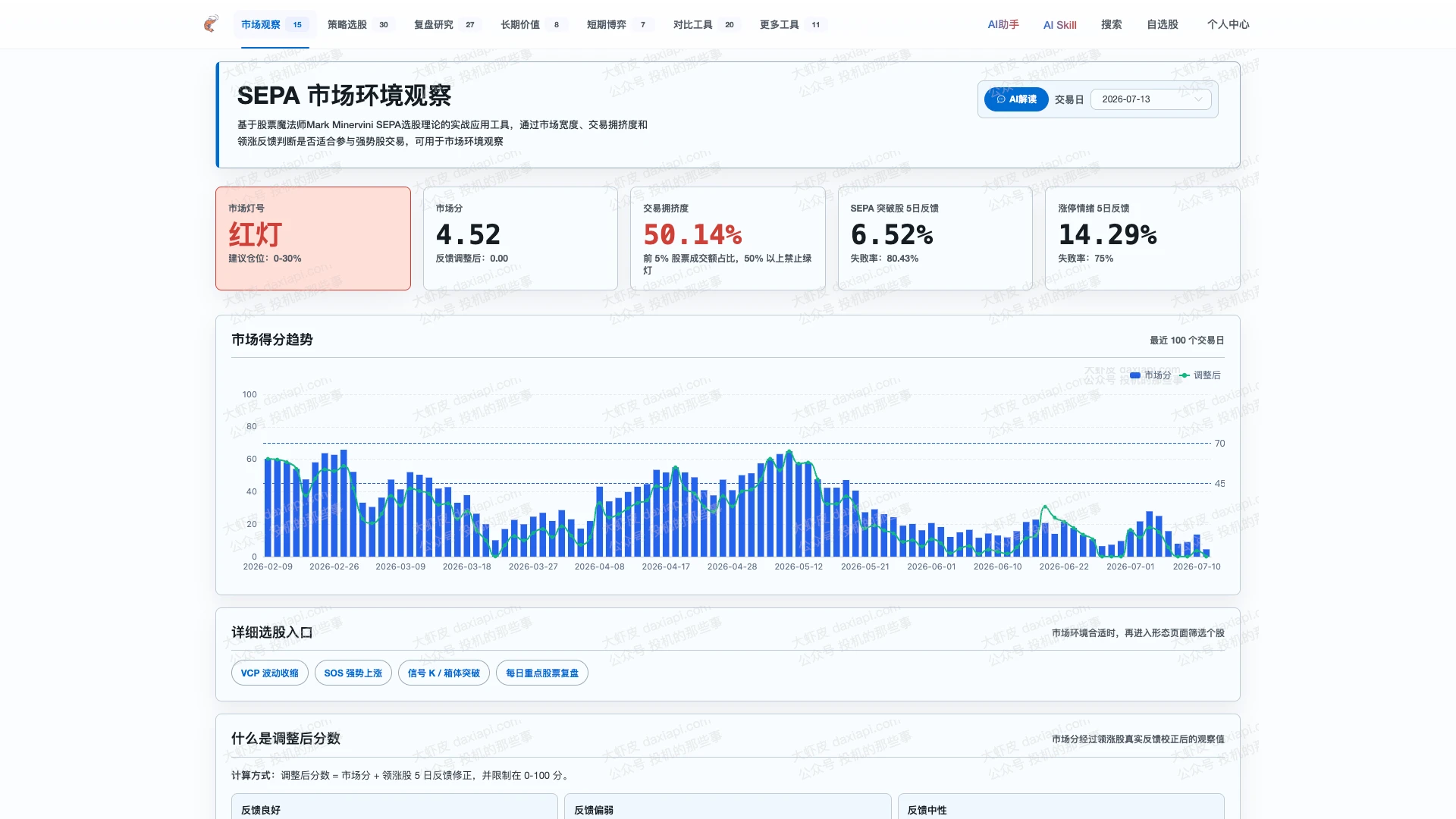This screenshot has height=819, width=1456.
Task: Click the 市场得分趋势 heading
Action: click(272, 340)
